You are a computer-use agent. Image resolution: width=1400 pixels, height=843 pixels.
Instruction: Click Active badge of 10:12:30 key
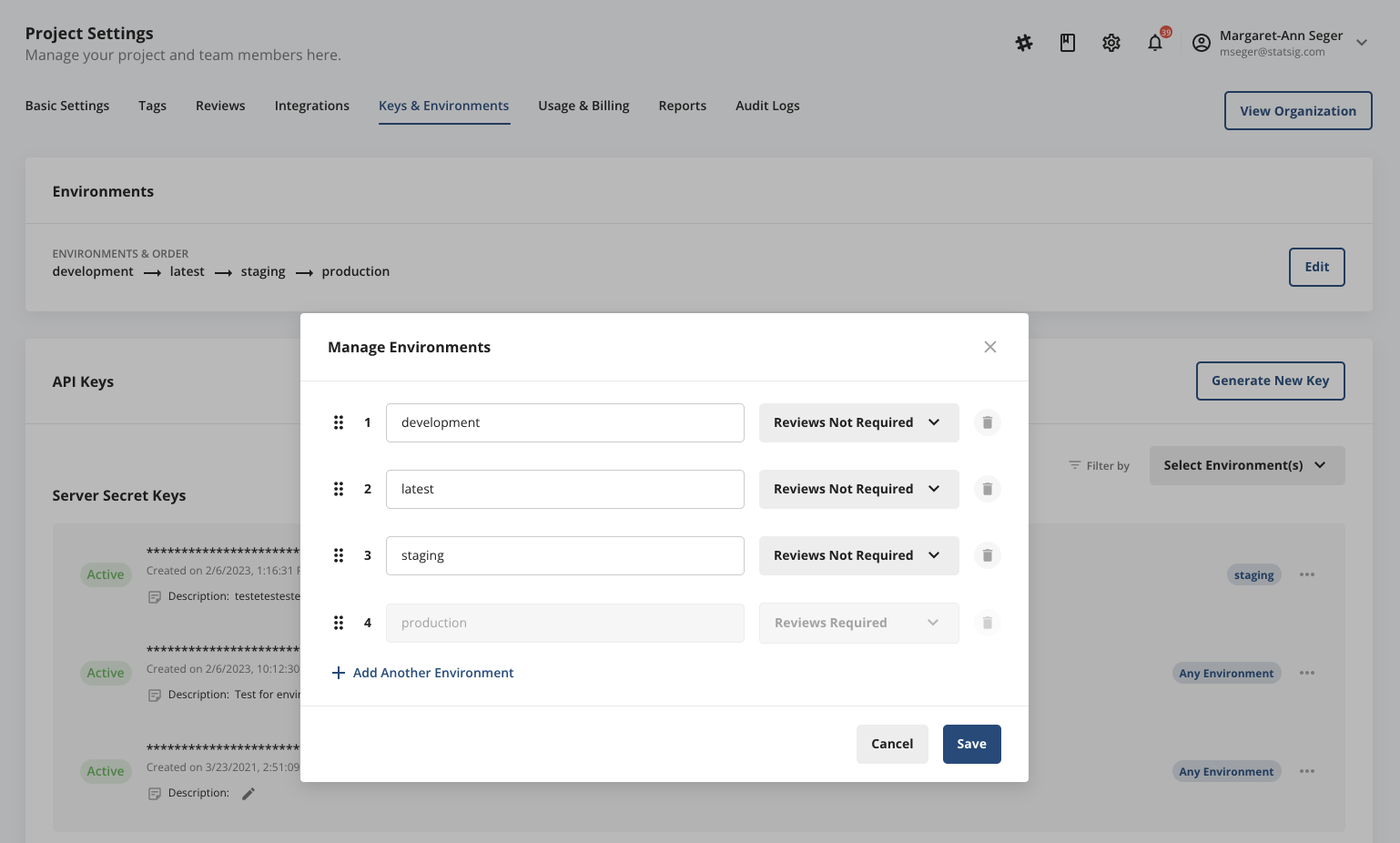tap(106, 673)
